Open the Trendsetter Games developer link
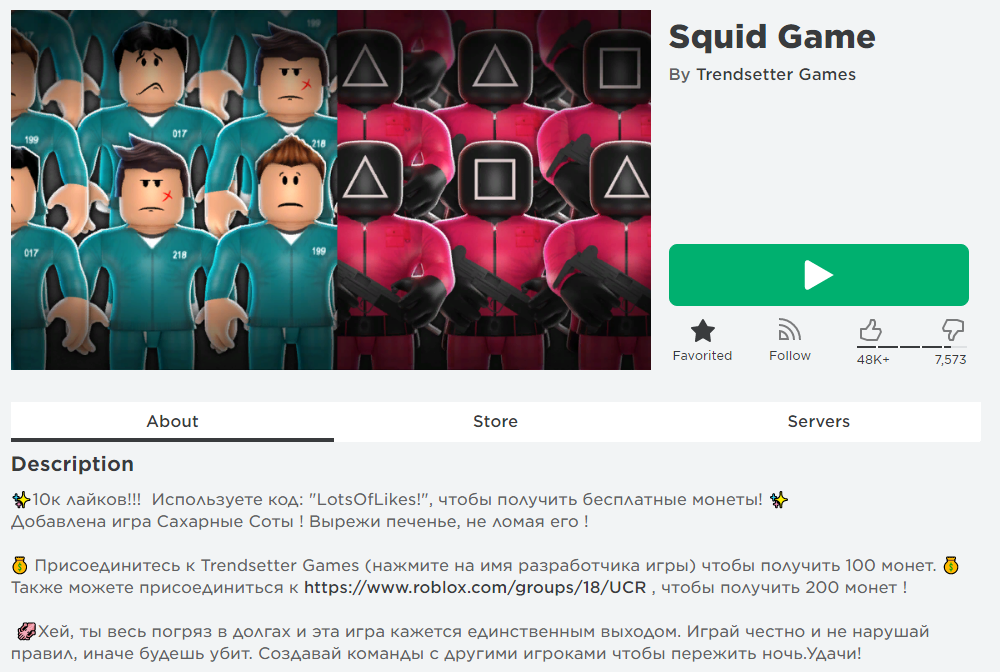1000x672 pixels. (776, 75)
